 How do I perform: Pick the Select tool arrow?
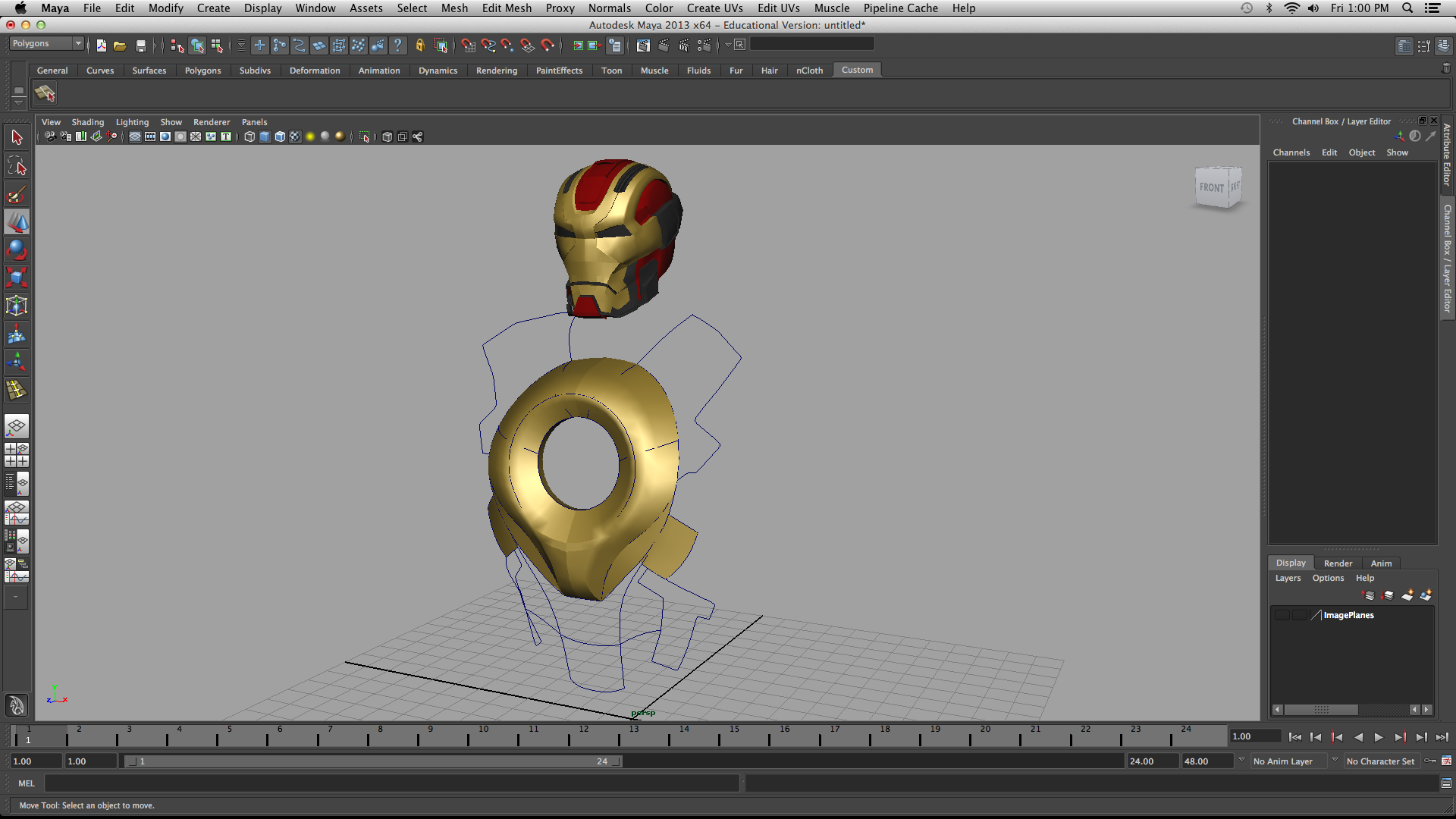coord(17,138)
